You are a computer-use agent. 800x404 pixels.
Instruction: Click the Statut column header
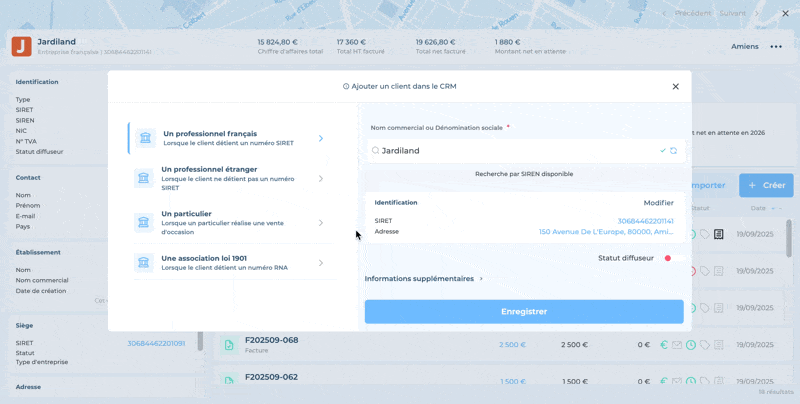[x=699, y=208]
